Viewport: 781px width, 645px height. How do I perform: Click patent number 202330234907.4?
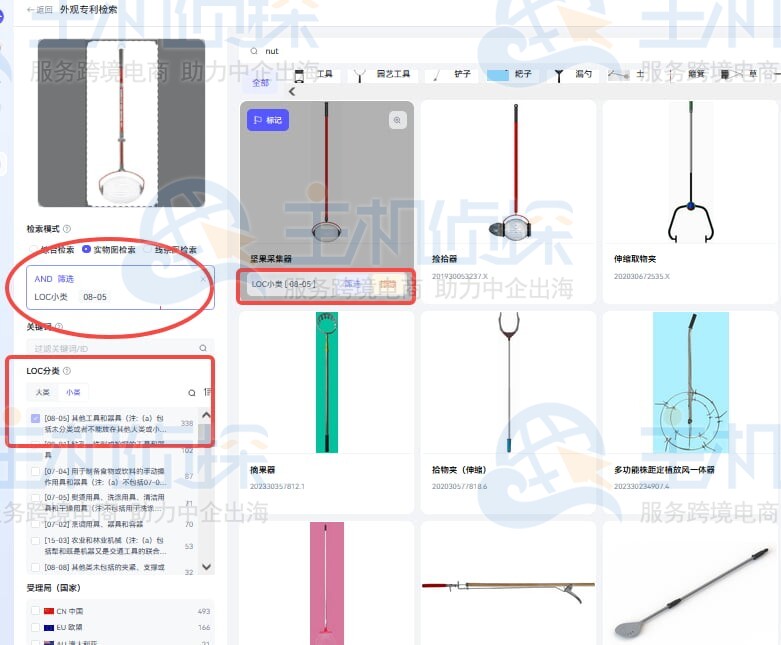click(x=642, y=486)
